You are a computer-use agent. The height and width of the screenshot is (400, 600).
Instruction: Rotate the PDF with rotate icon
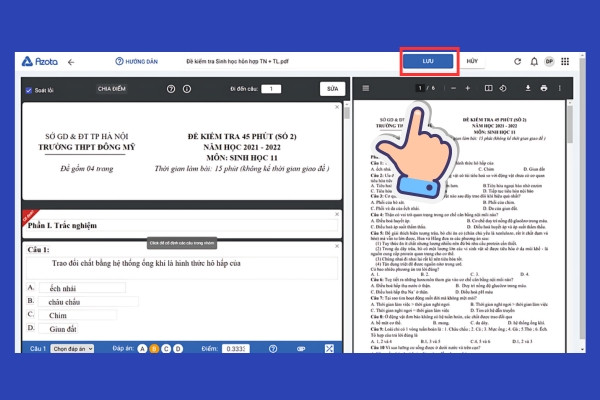coord(503,88)
